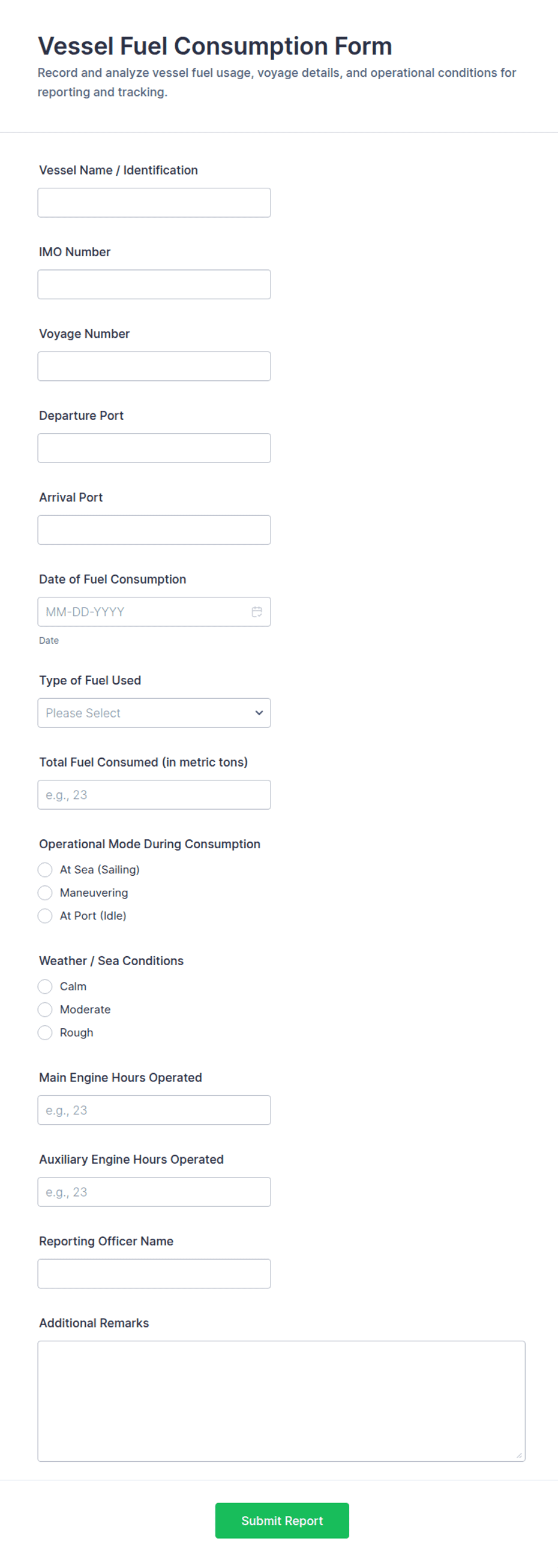The image size is (558, 1568).
Task: Click Main Engine Hours Operated field
Action: (x=154, y=1110)
